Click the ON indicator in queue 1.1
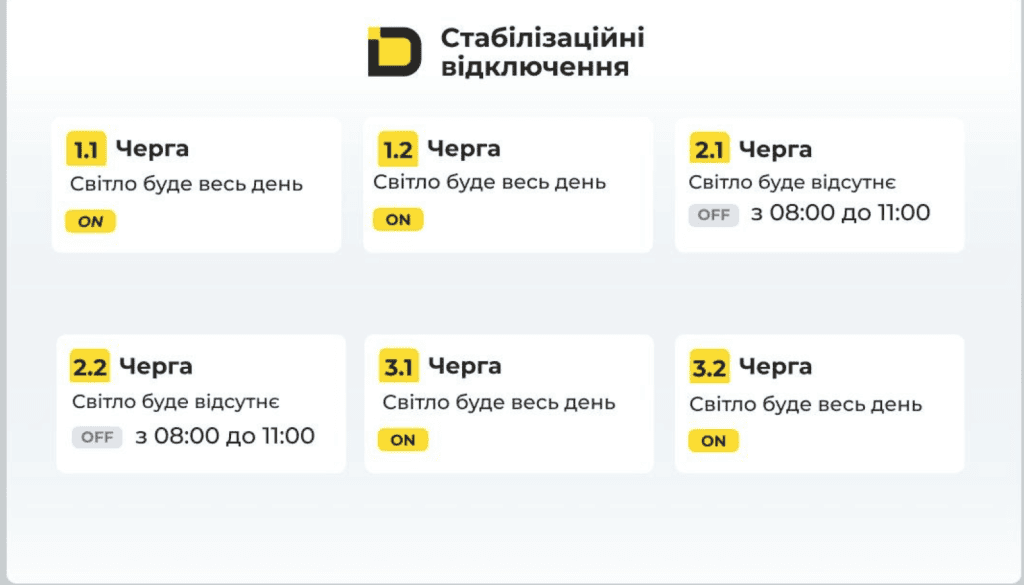The width and height of the screenshot is (1024, 585). point(91,221)
